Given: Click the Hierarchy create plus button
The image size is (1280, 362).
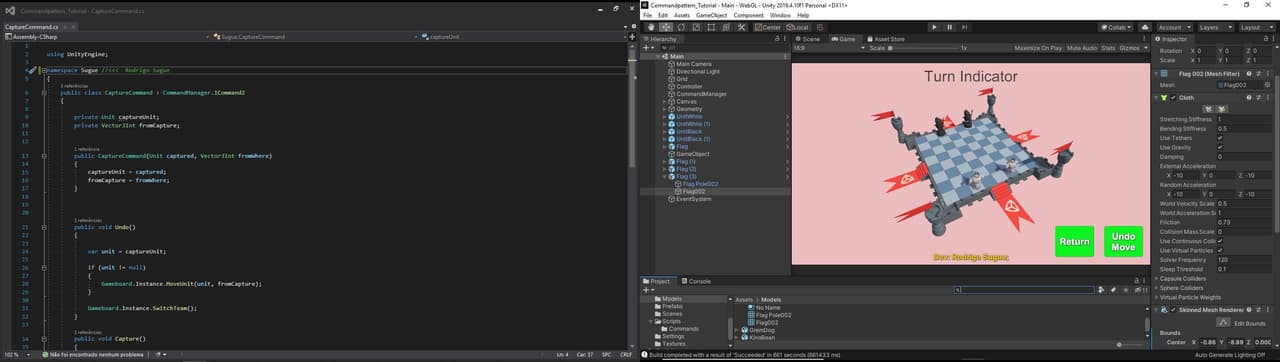Looking at the screenshot, I should [648, 48].
